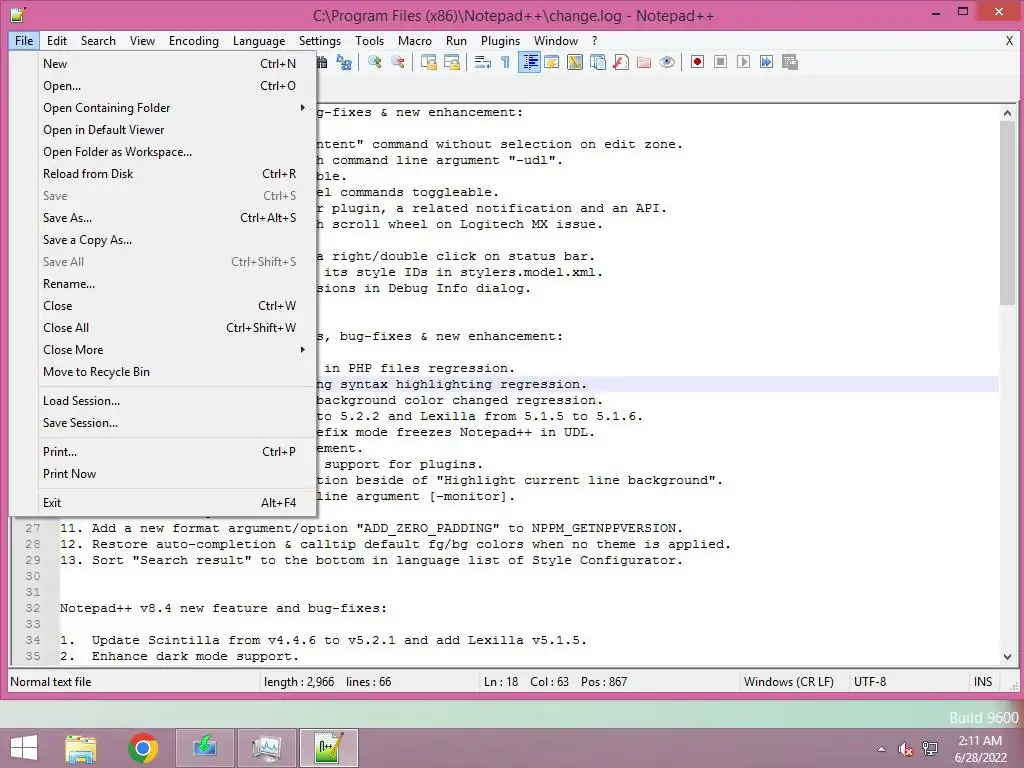The width and height of the screenshot is (1024, 768).
Task: Open the Edit menu
Action: coord(57,40)
